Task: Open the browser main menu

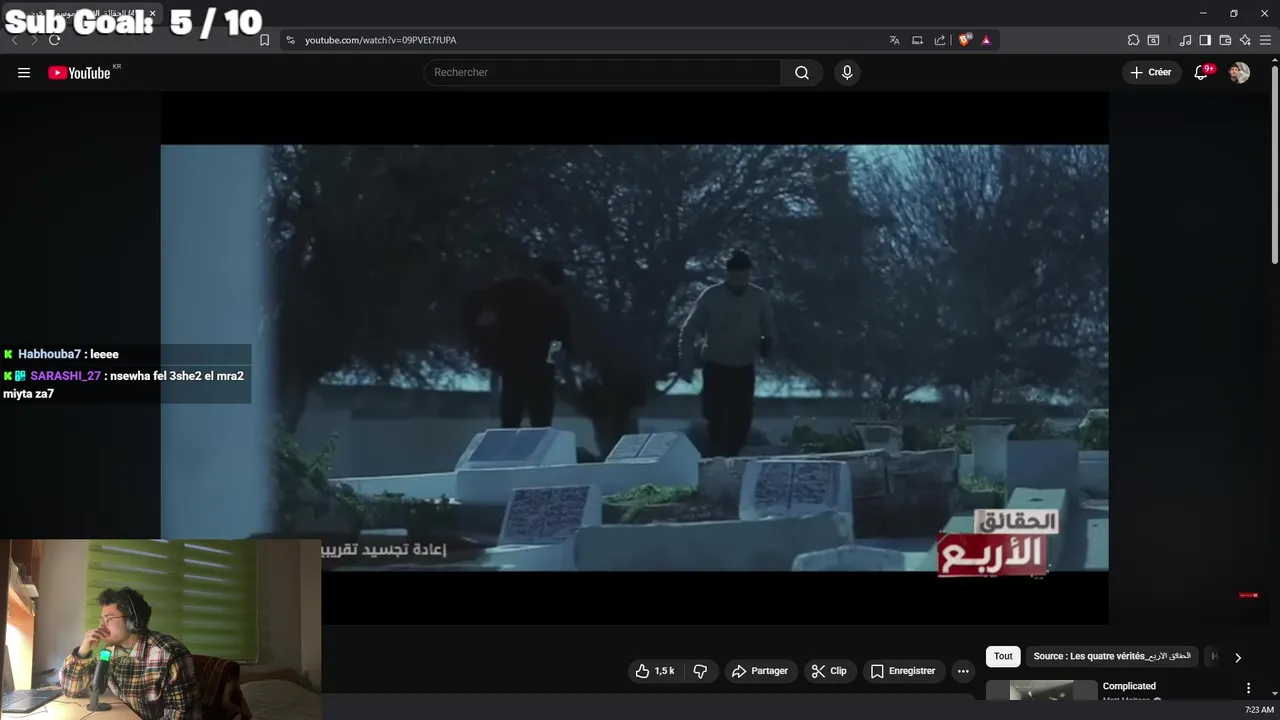Action: [x=1265, y=40]
